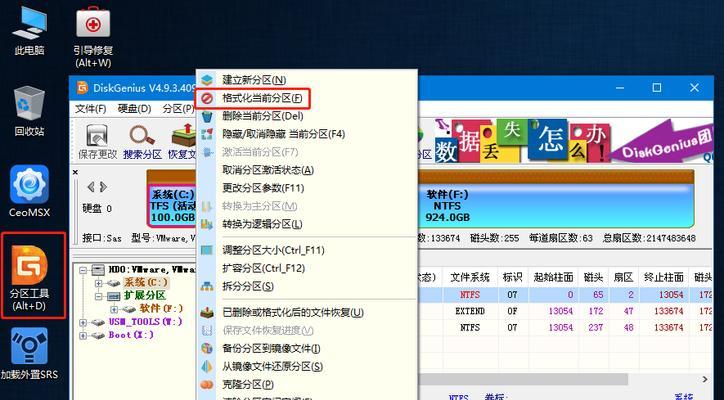Click the 起始柱面 column header

click(553, 277)
